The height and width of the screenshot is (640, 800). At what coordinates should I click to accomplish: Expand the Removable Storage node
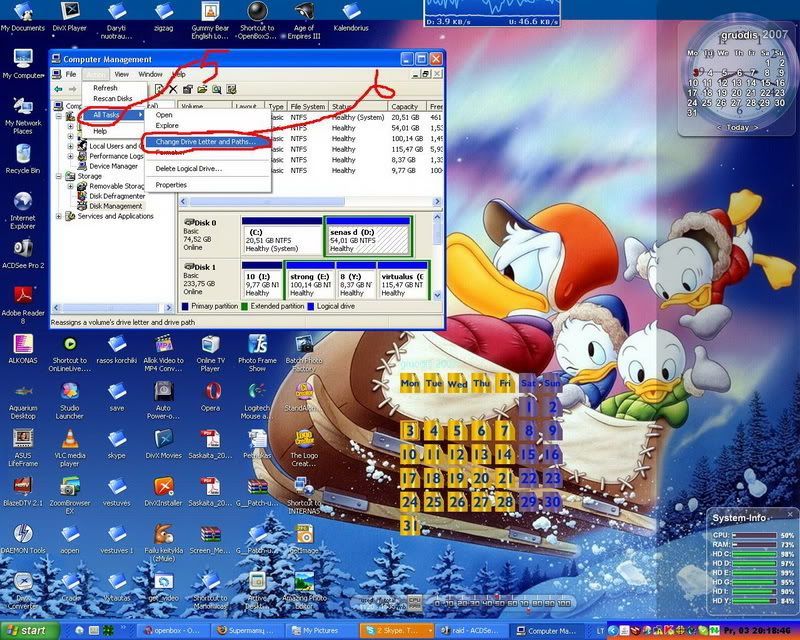coord(70,186)
